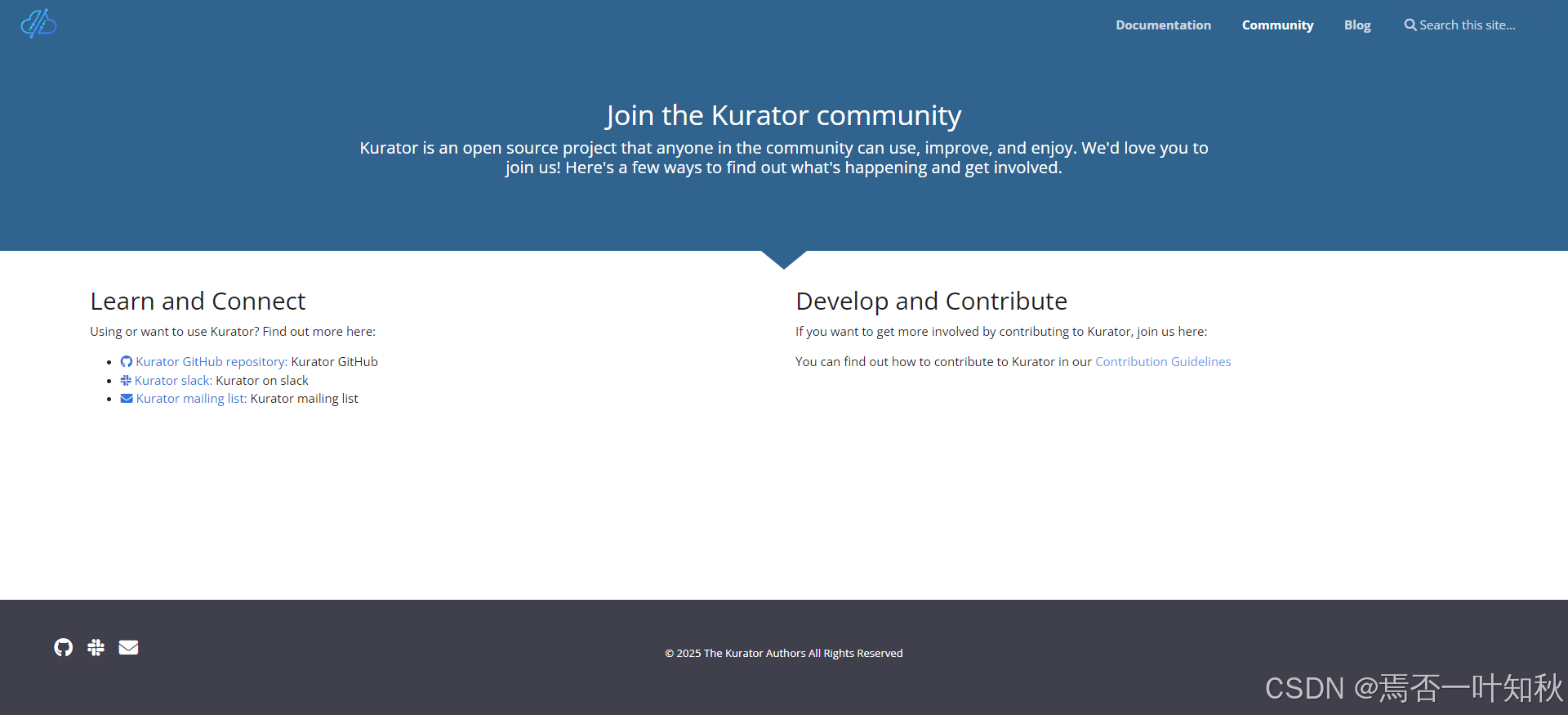The image size is (1568, 715).
Task: Click the Kurator logo in the header
Action: coord(38,24)
